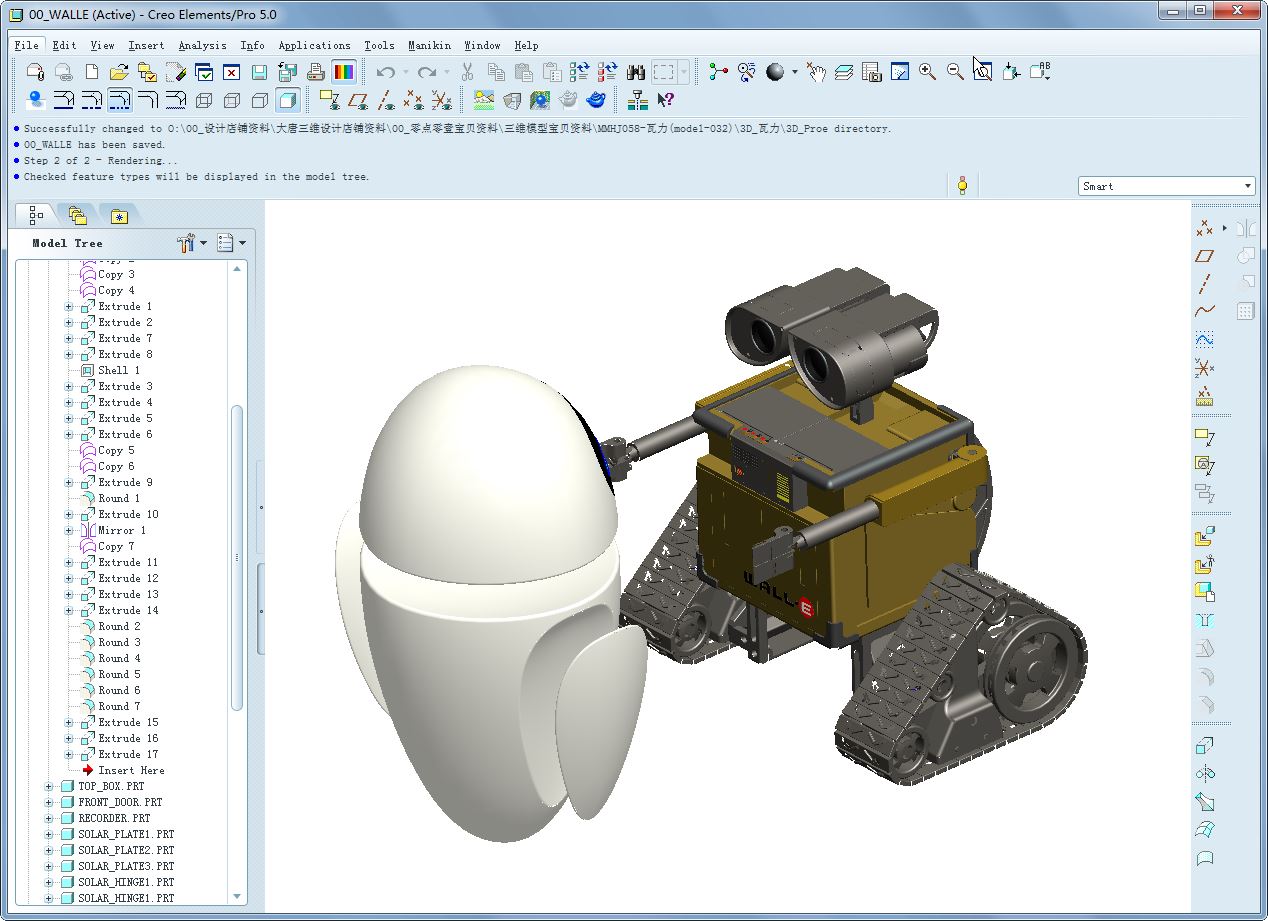1268x921 pixels.
Task: Toggle datum axes display on/off
Action: click(385, 100)
